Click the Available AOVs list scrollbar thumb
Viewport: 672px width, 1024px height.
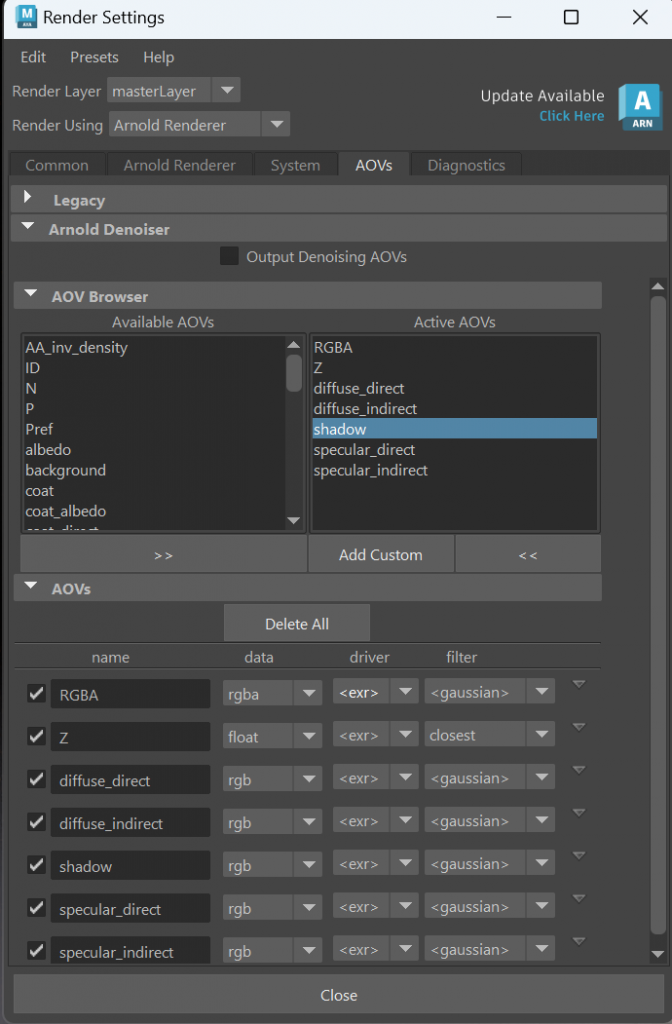(294, 373)
